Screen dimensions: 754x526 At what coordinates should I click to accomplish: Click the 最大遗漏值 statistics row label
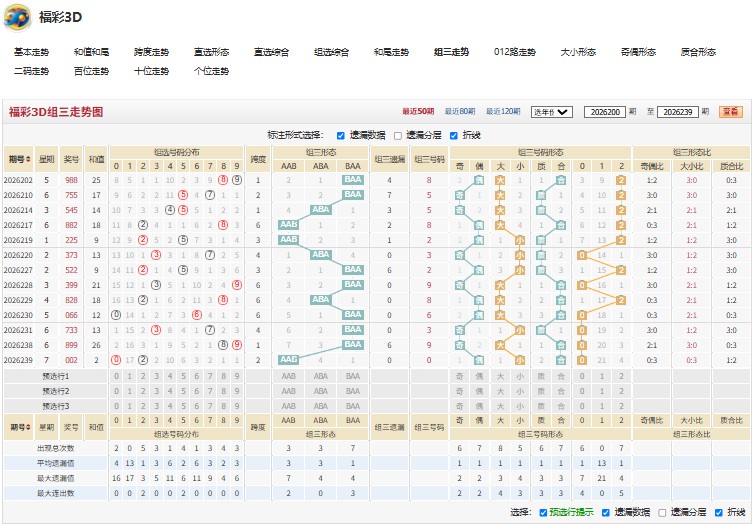coord(56,478)
